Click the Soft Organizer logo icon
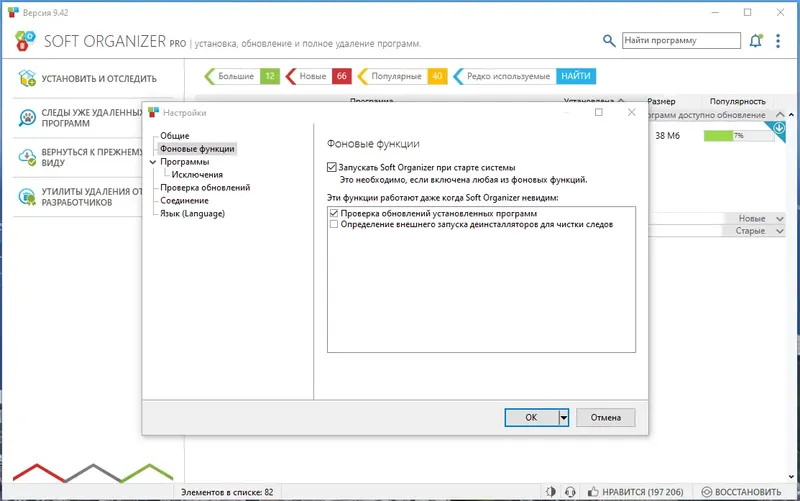Screen dimensions: 800x501 (x=25, y=41)
